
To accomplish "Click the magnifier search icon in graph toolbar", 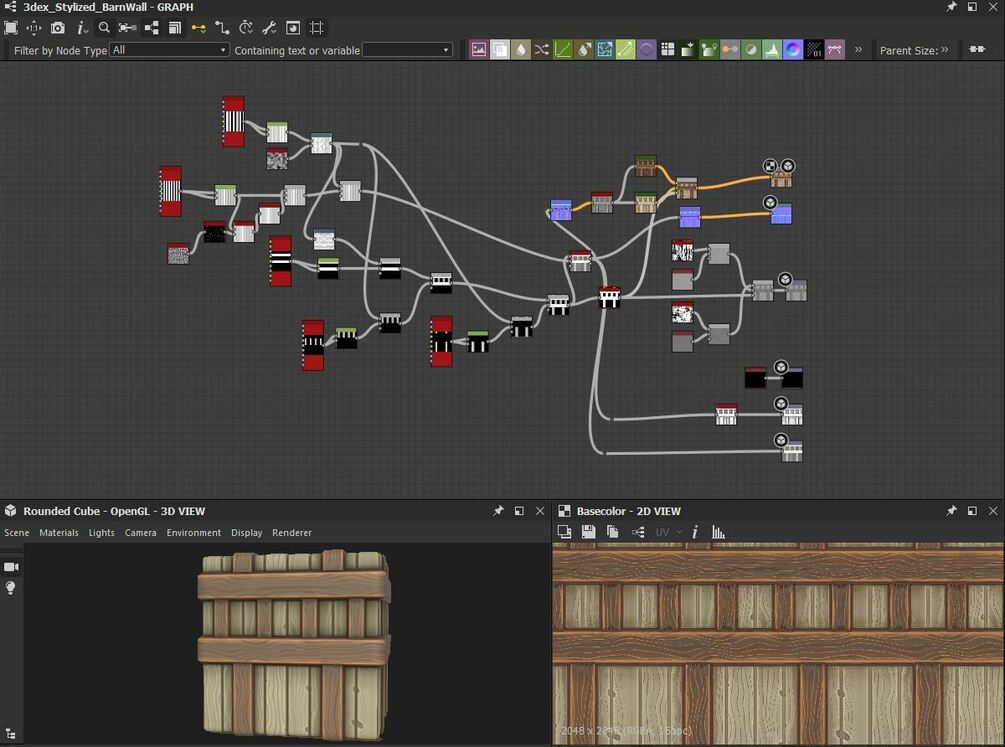I will 104,28.
